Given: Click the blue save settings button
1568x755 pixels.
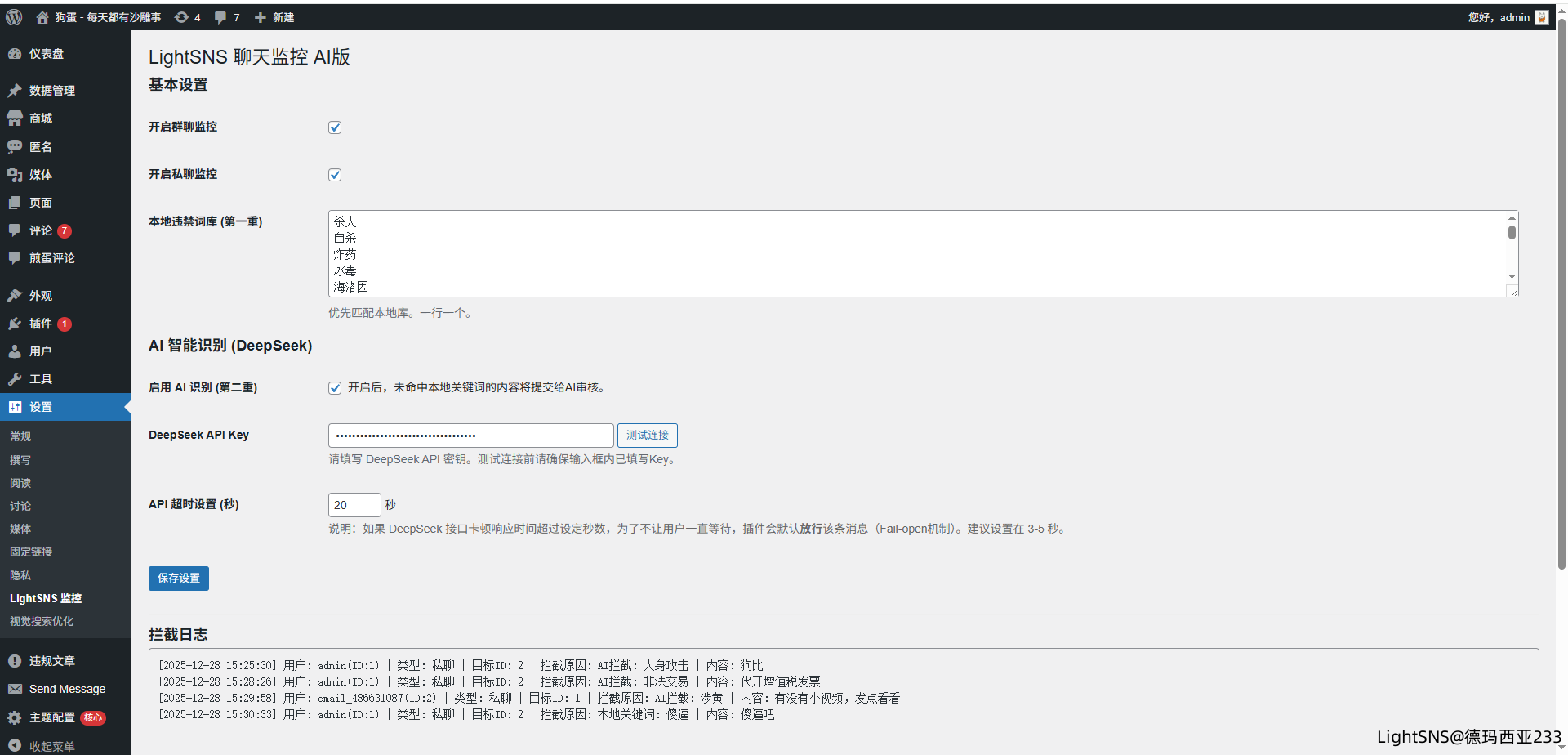Looking at the screenshot, I should tap(178, 578).
